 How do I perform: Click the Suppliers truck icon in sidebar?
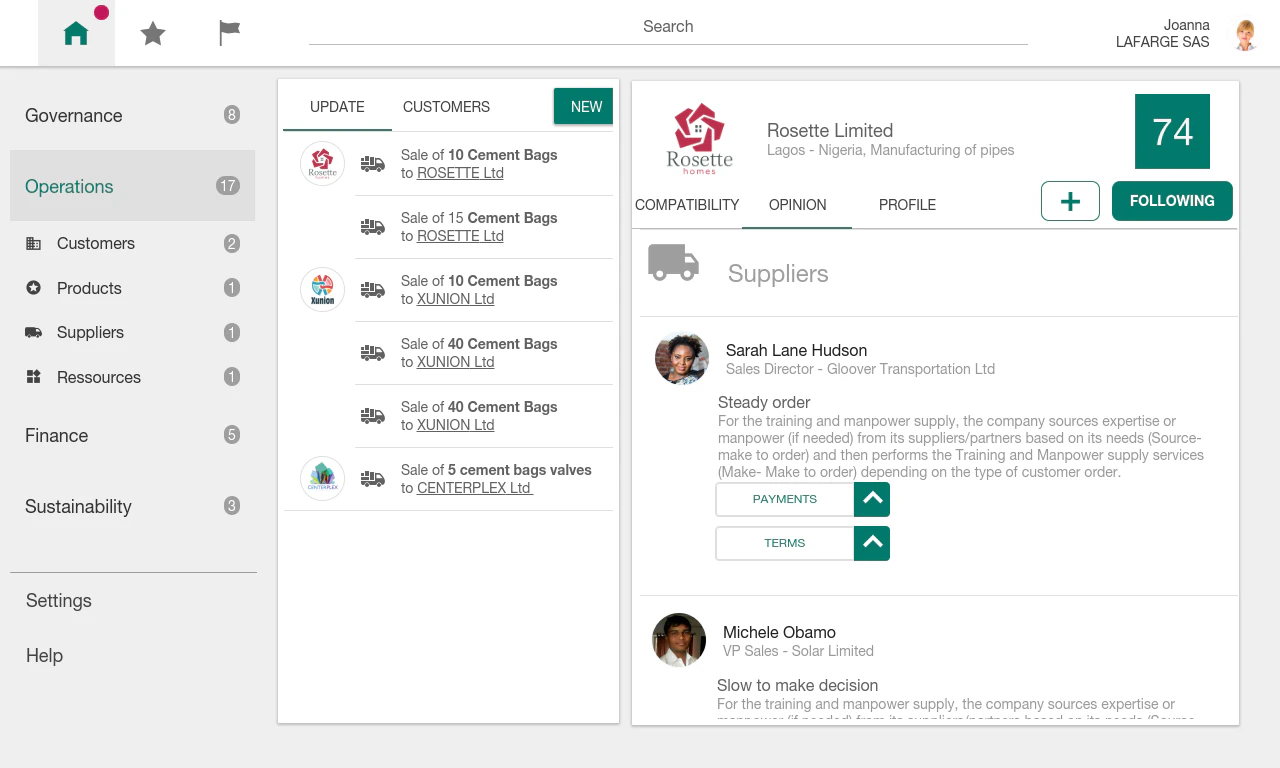pos(34,332)
